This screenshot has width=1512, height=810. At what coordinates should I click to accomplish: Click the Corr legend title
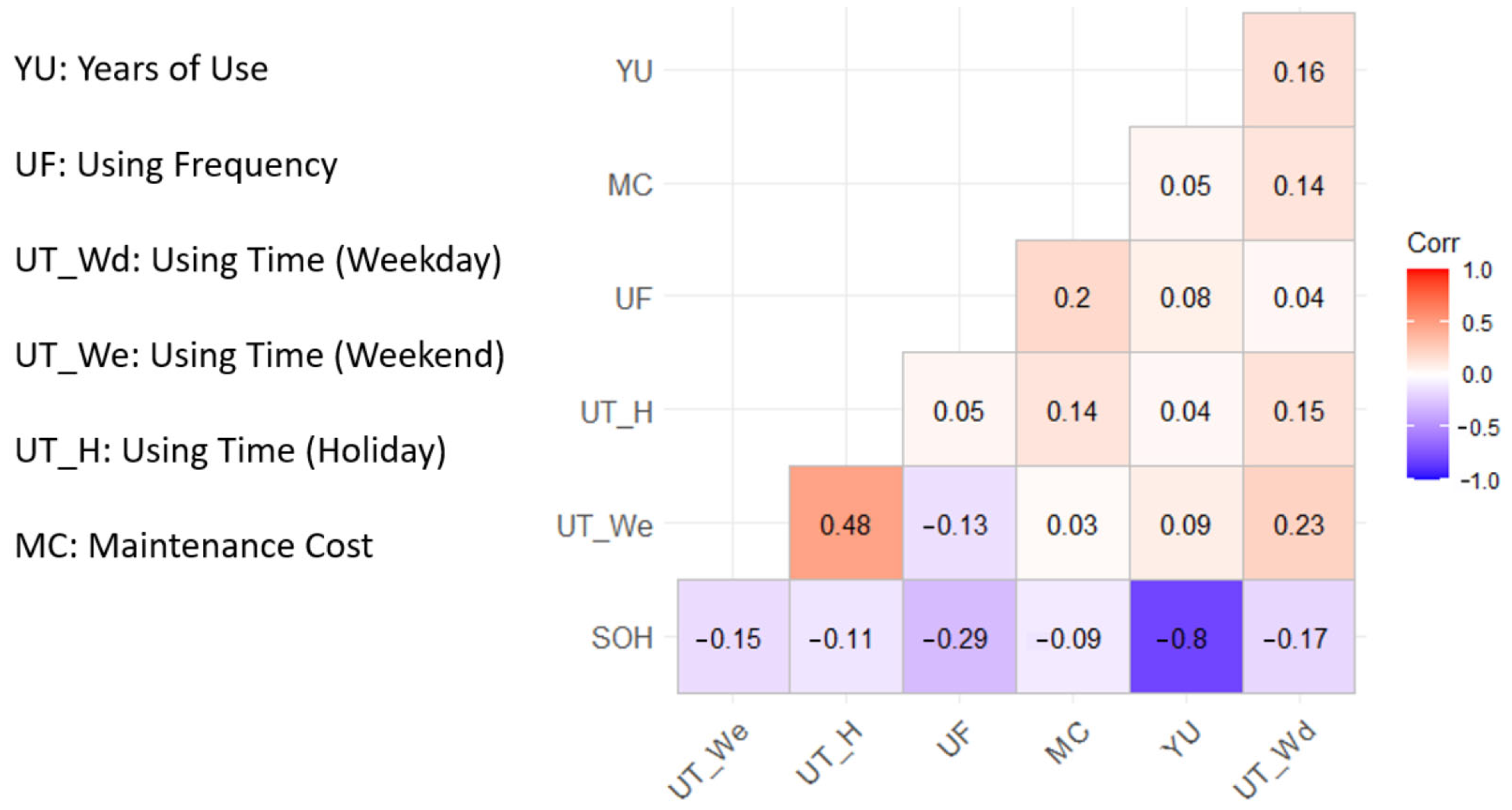[x=1433, y=244]
